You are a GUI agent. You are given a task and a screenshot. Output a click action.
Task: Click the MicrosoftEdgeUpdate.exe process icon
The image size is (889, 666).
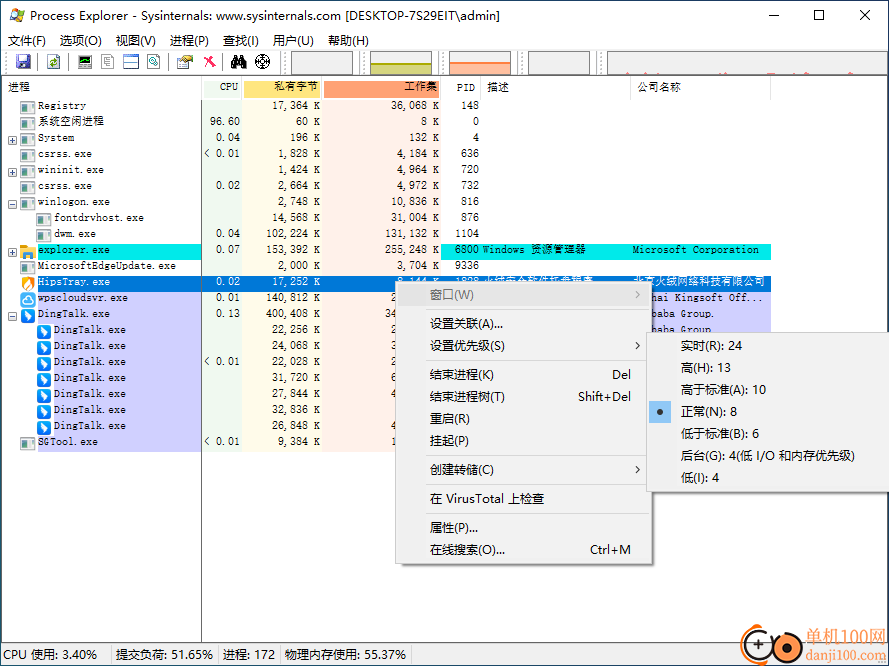point(28,266)
